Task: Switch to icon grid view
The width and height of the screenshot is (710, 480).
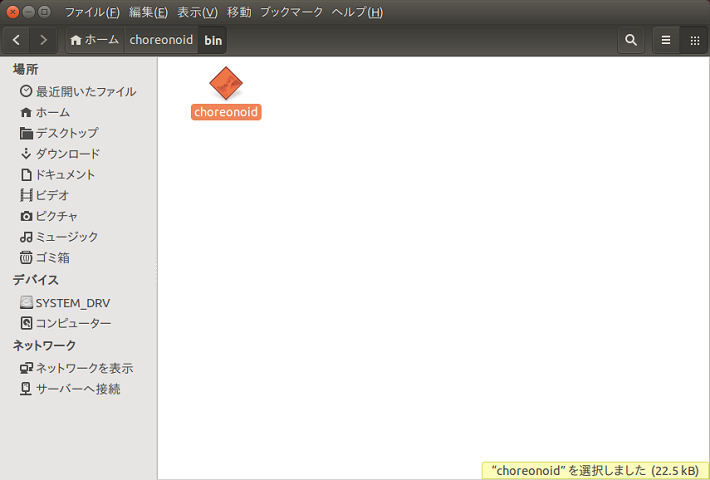Action: (x=694, y=40)
